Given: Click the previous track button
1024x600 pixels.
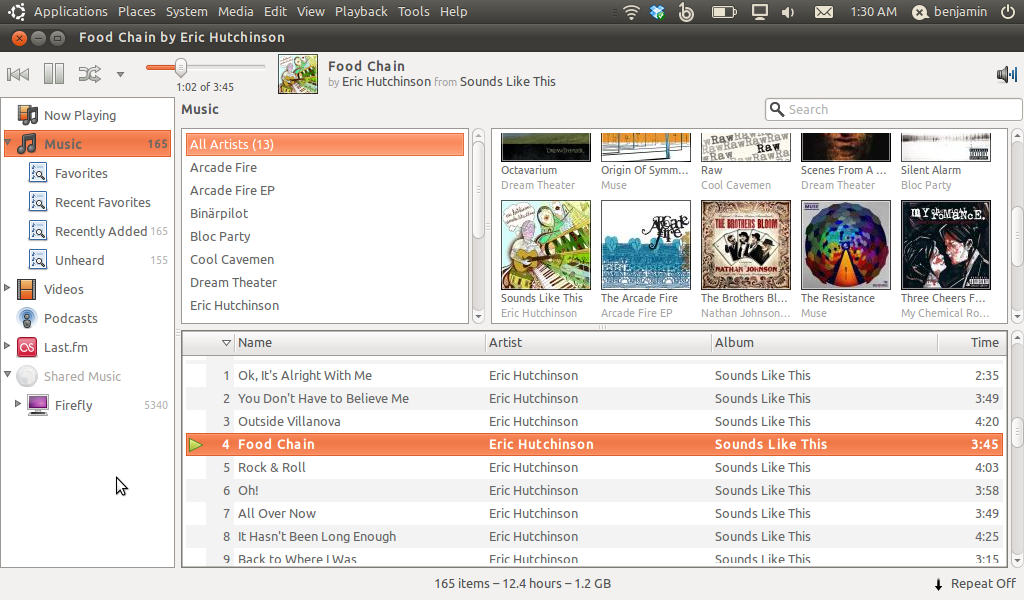Looking at the screenshot, I should pyautogui.click(x=18, y=74).
